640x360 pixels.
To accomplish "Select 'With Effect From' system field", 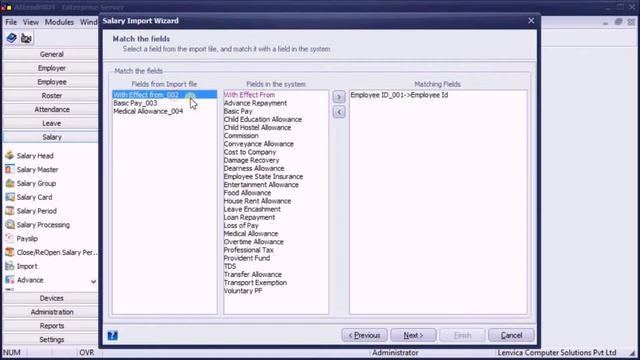I will pos(249,95).
